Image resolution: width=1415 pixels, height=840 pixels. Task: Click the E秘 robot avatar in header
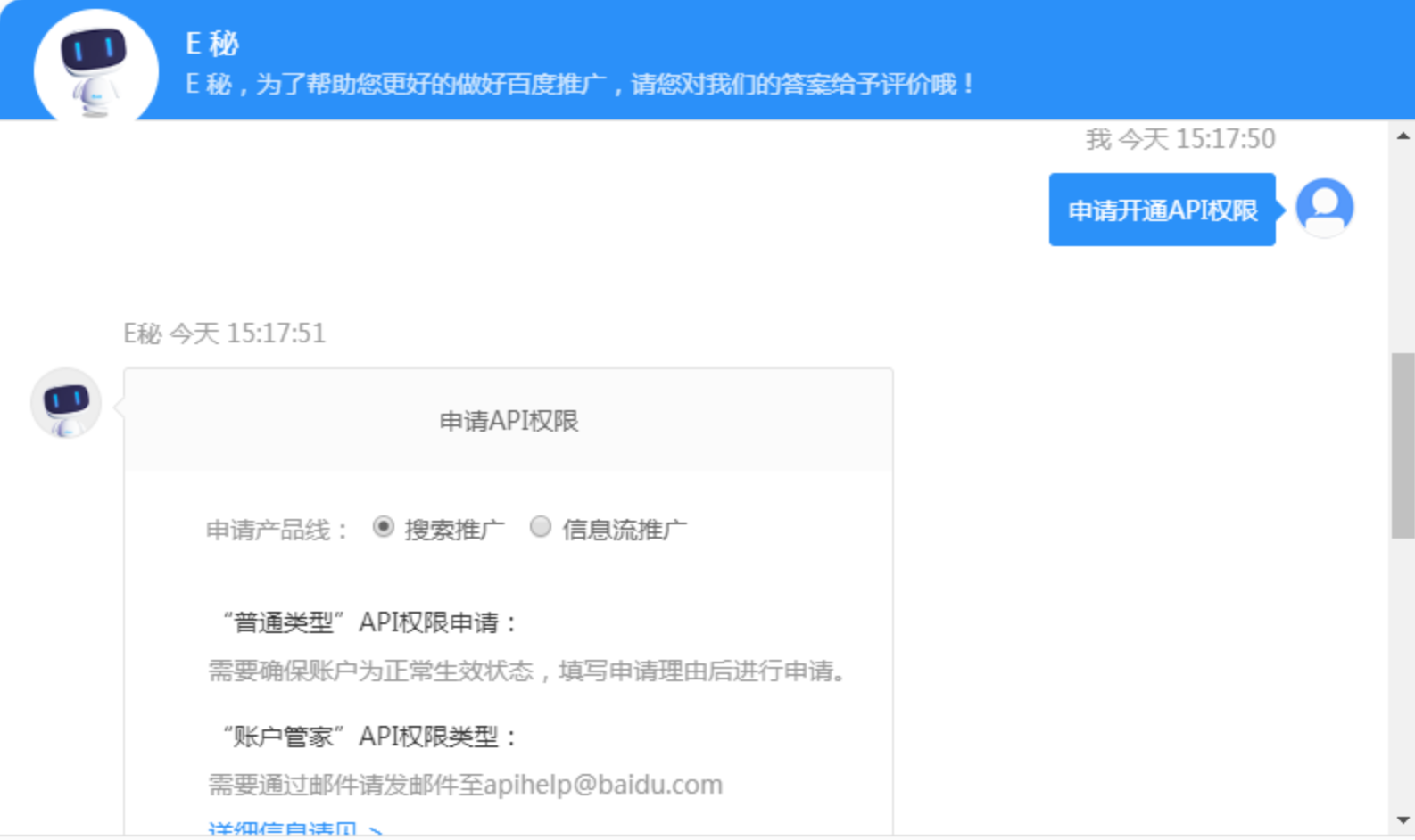pos(95,67)
